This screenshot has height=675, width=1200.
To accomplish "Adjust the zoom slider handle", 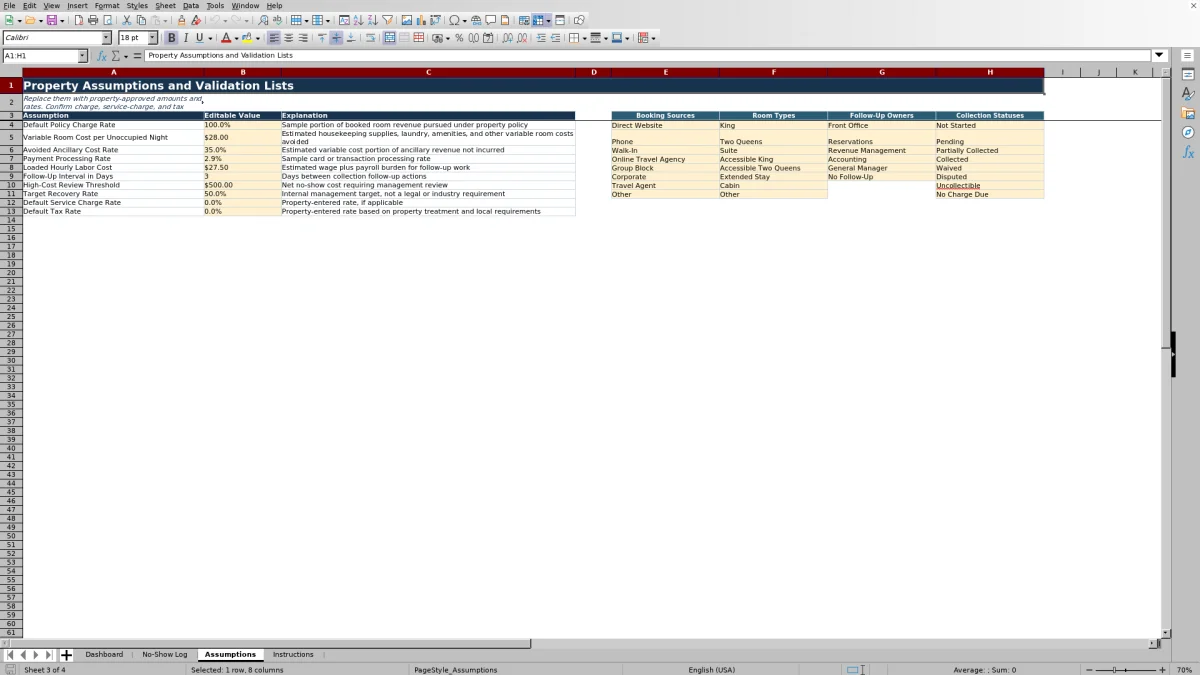I will click(1114, 670).
